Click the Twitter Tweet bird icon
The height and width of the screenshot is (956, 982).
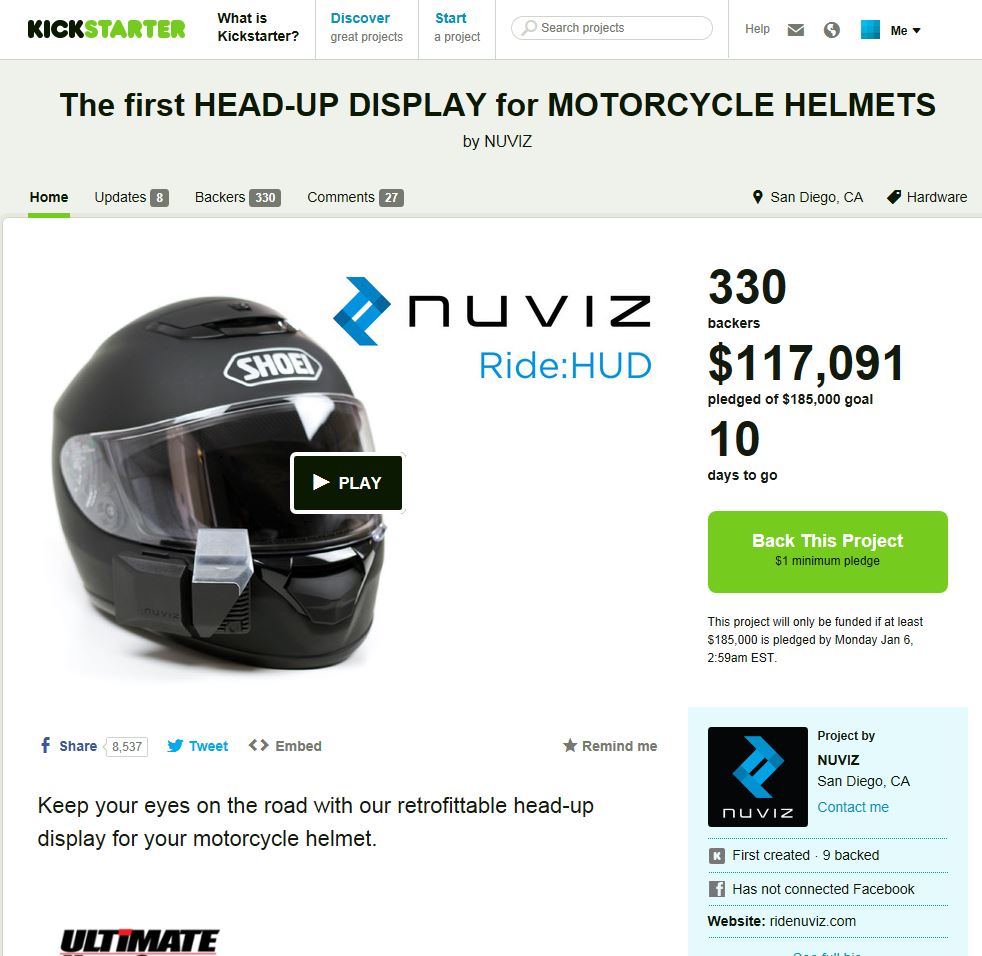pos(175,746)
